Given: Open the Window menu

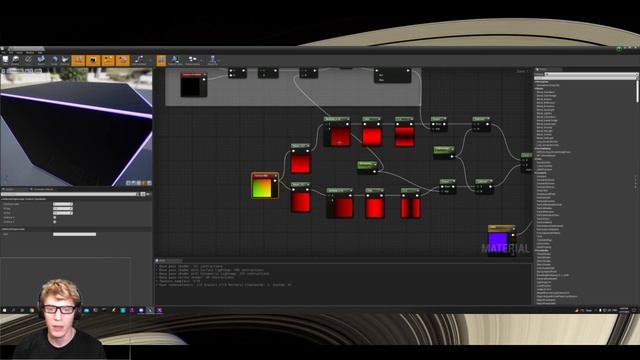Looking at the screenshot, I should pyautogui.click(x=30, y=53).
